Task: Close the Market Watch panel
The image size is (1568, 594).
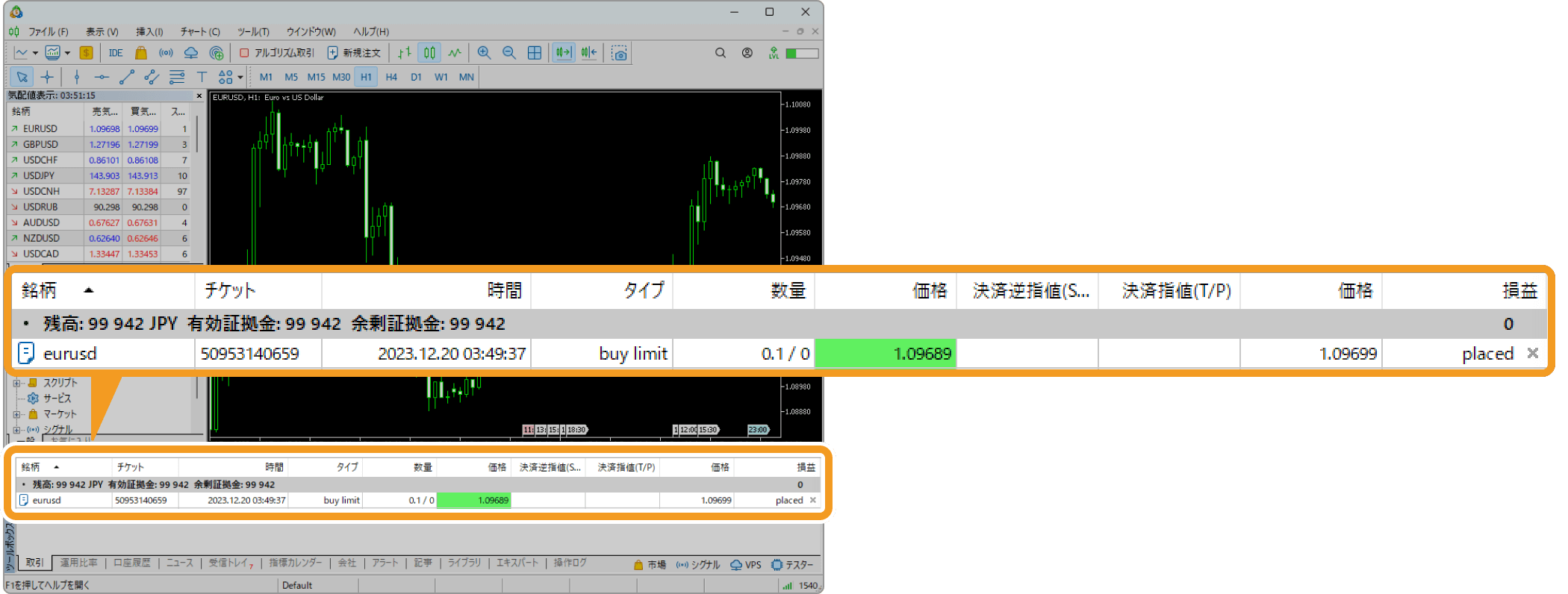Action: (199, 96)
